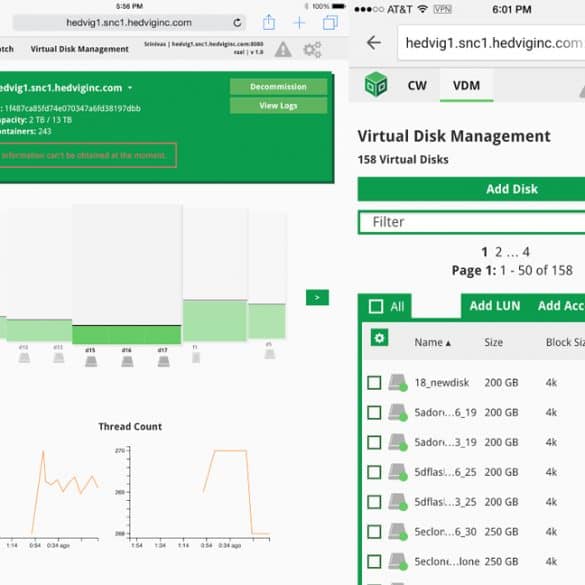Check the box for 5eclon...lone
585x585 pixels.
(374, 562)
